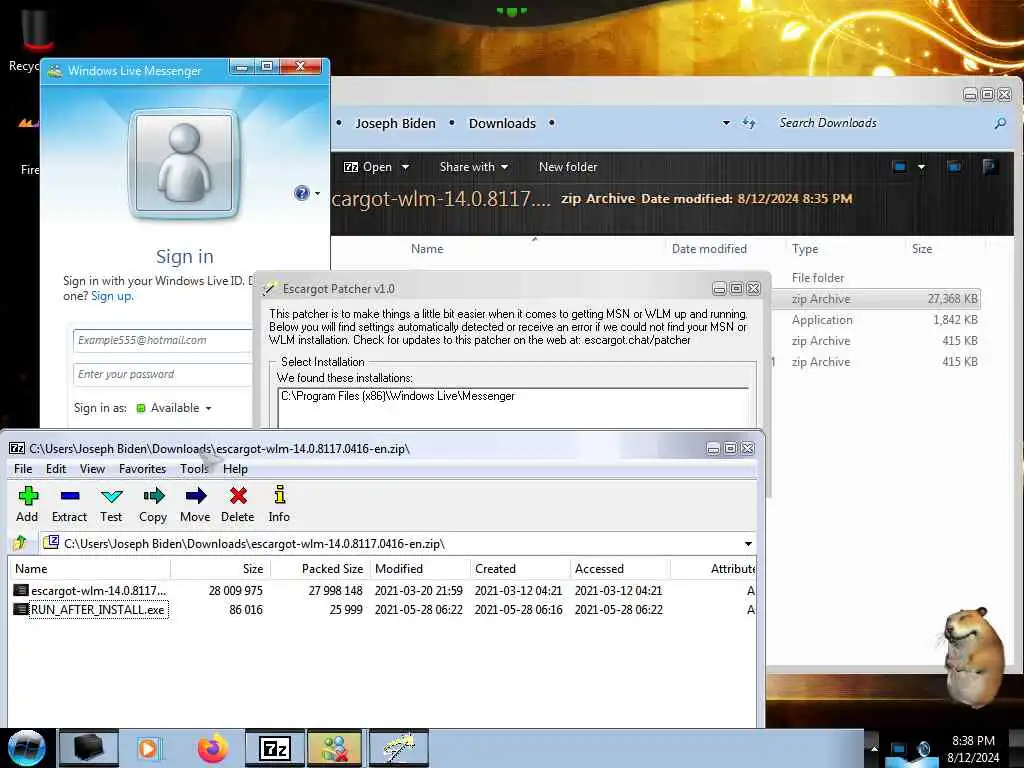Open the Available status dropdown in Messenger
The image size is (1024, 768).
[x=174, y=408]
